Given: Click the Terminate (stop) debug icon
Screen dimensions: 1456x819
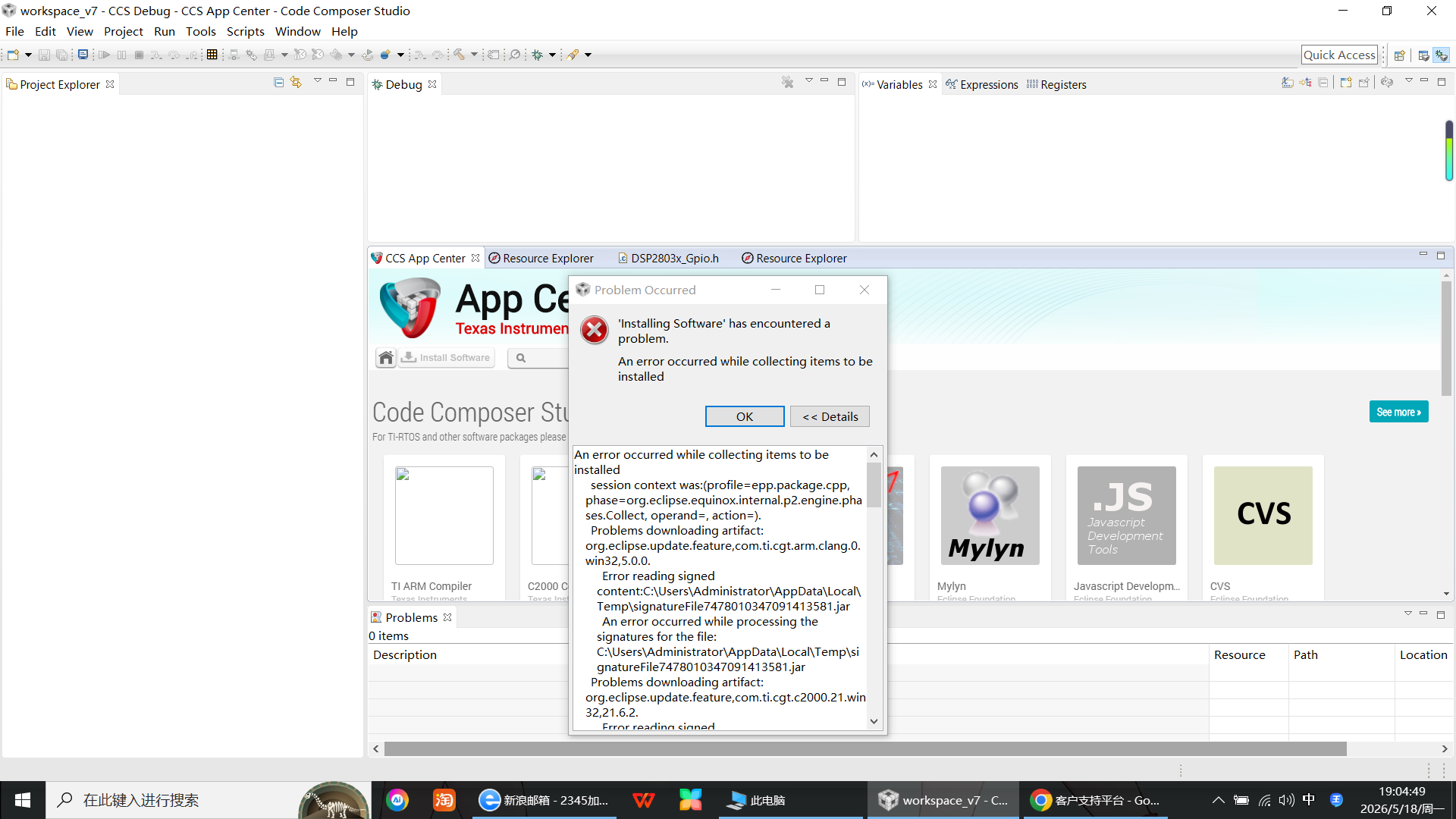Looking at the screenshot, I should click(x=139, y=55).
